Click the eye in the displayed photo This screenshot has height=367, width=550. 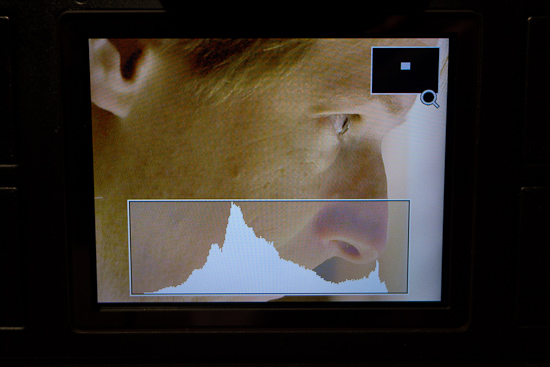pyautogui.click(x=342, y=124)
